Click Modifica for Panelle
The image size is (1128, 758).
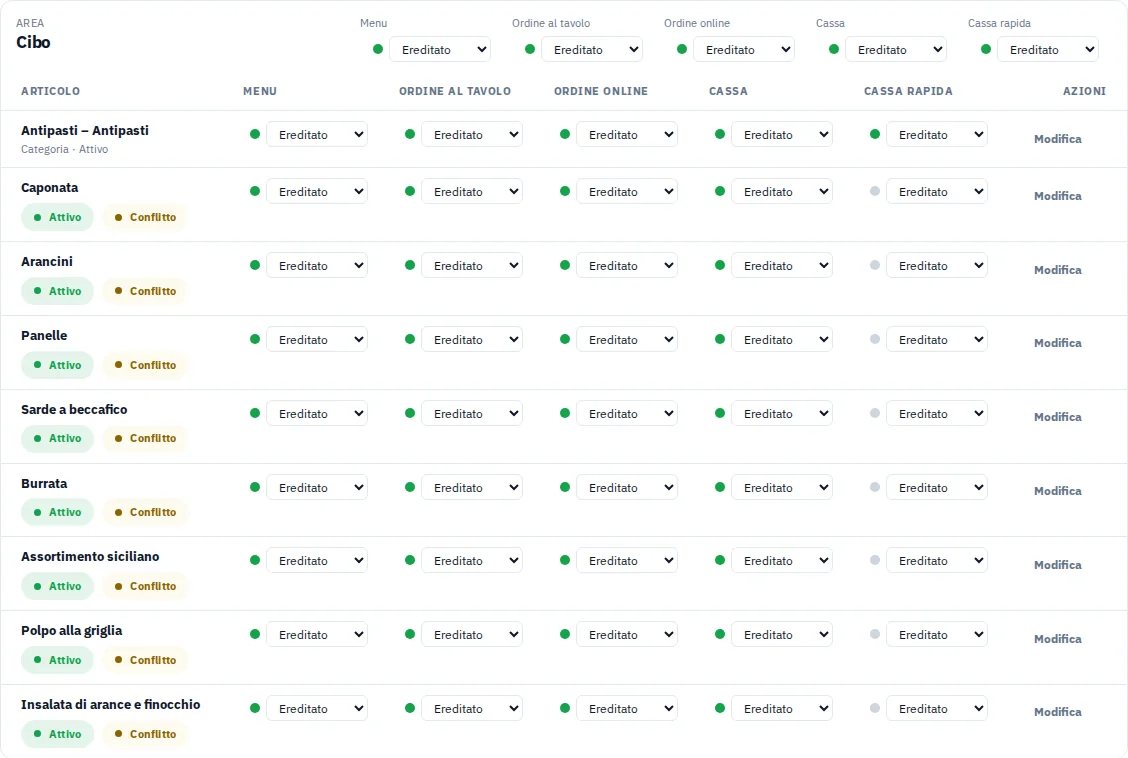pos(1058,343)
